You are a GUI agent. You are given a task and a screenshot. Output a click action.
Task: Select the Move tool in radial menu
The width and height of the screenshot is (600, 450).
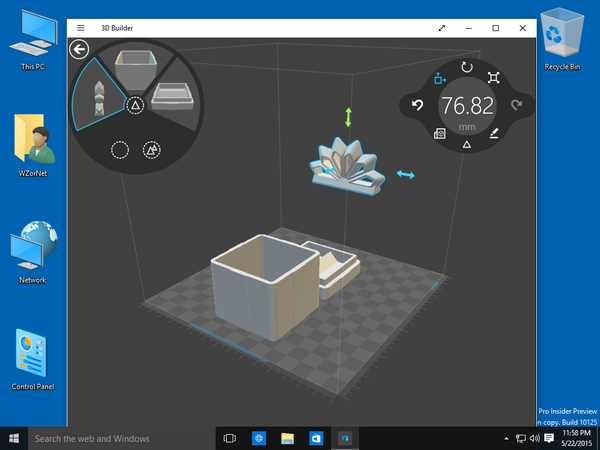pyautogui.click(x=440, y=78)
